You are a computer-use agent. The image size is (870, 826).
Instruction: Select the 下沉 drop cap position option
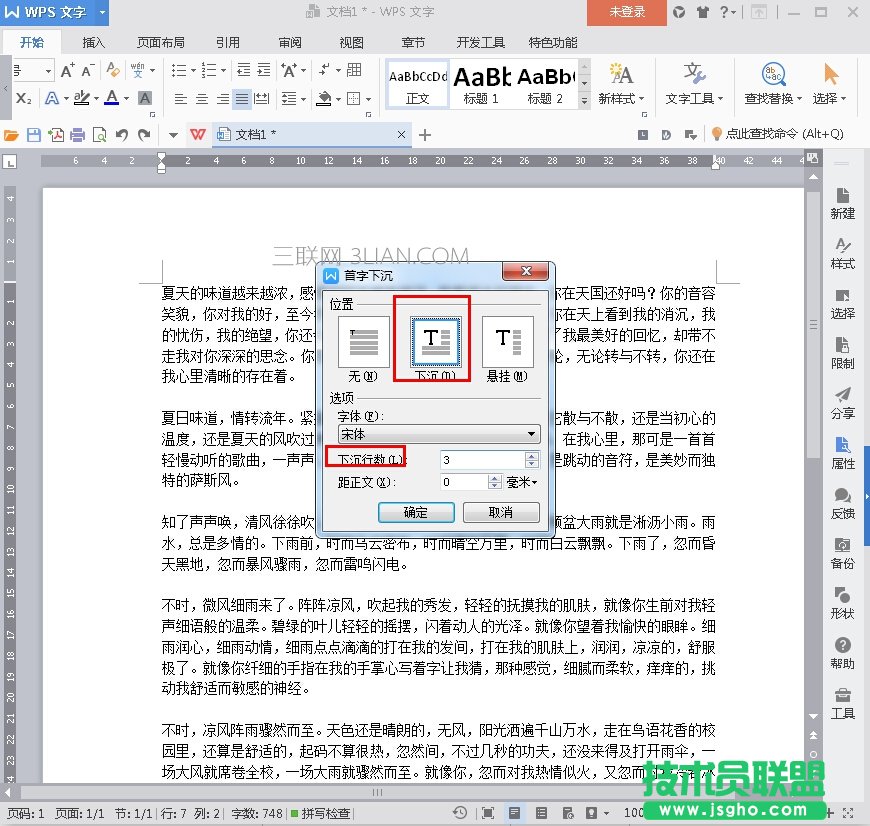click(x=435, y=340)
